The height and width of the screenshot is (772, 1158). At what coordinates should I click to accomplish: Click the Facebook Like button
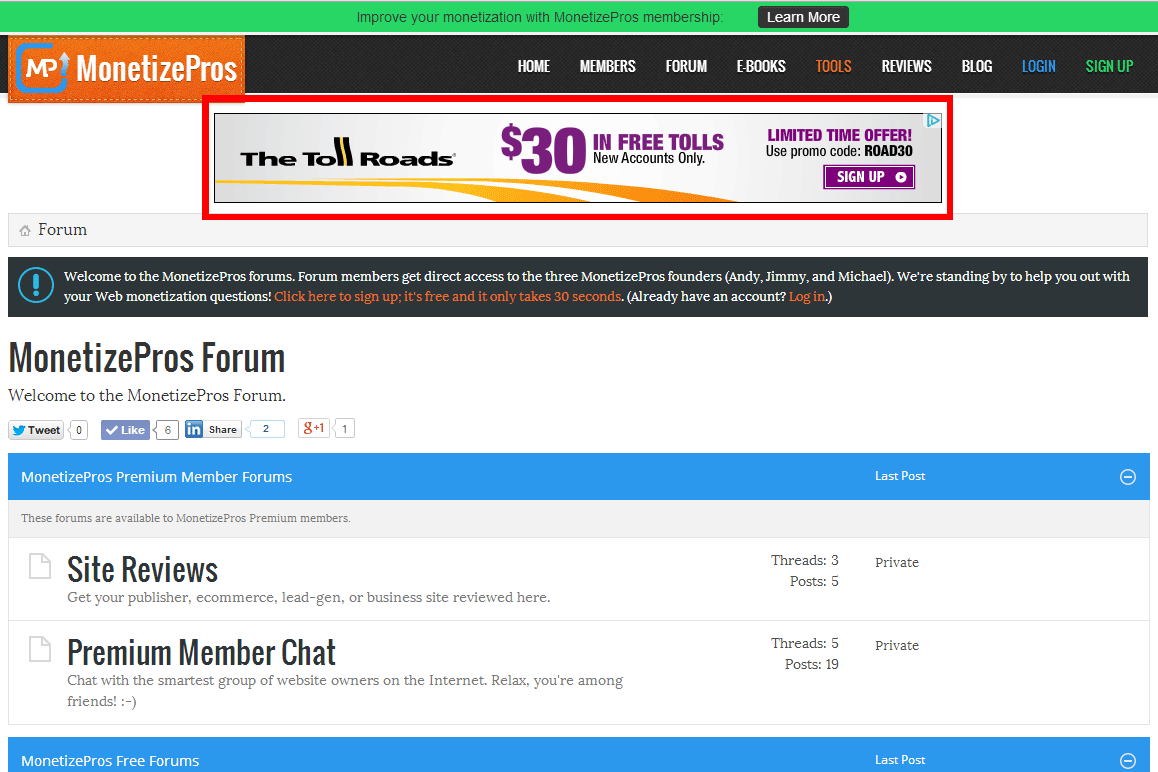pos(125,430)
